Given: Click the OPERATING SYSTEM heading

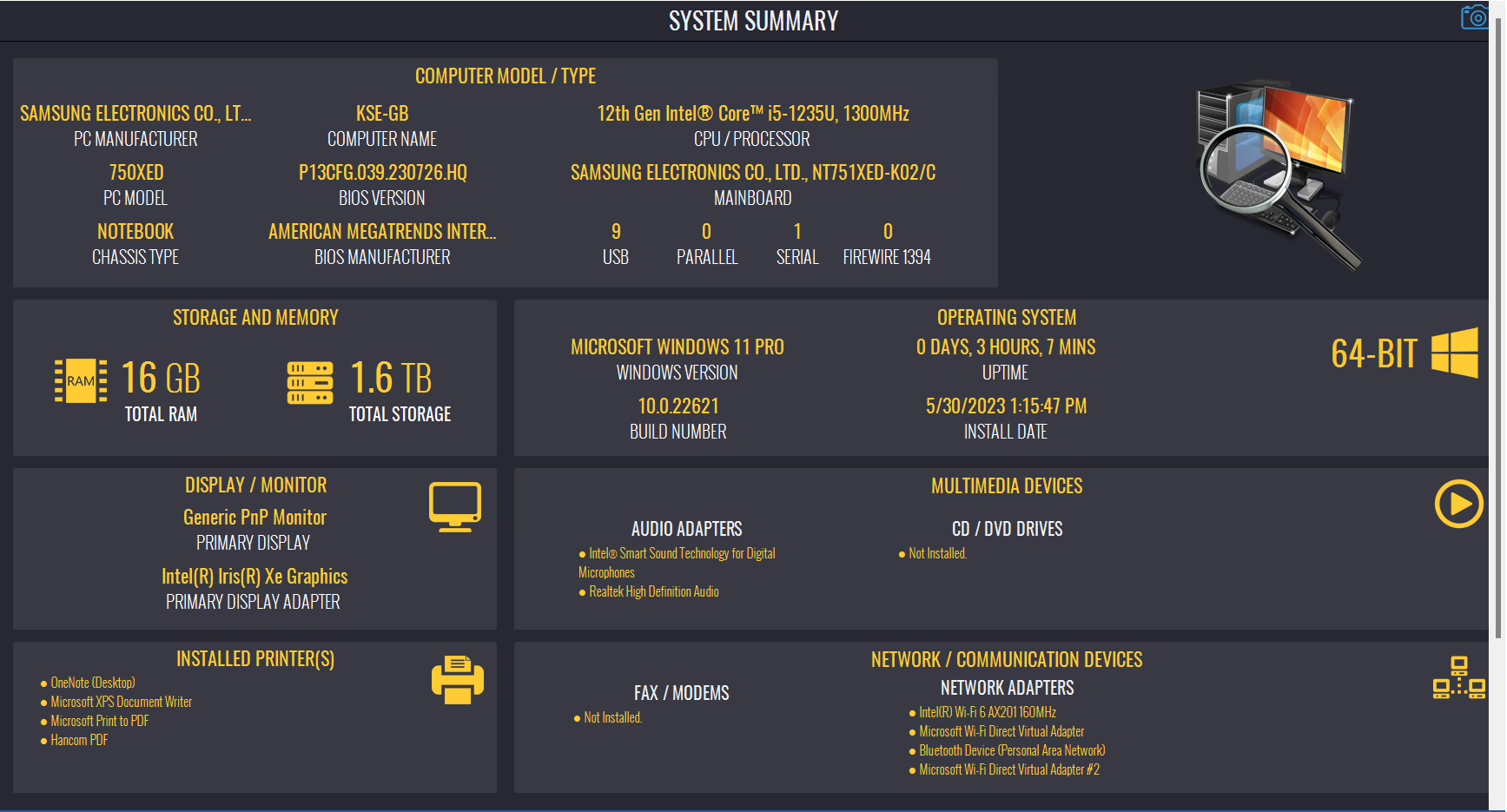Looking at the screenshot, I should pyautogui.click(x=1007, y=318).
